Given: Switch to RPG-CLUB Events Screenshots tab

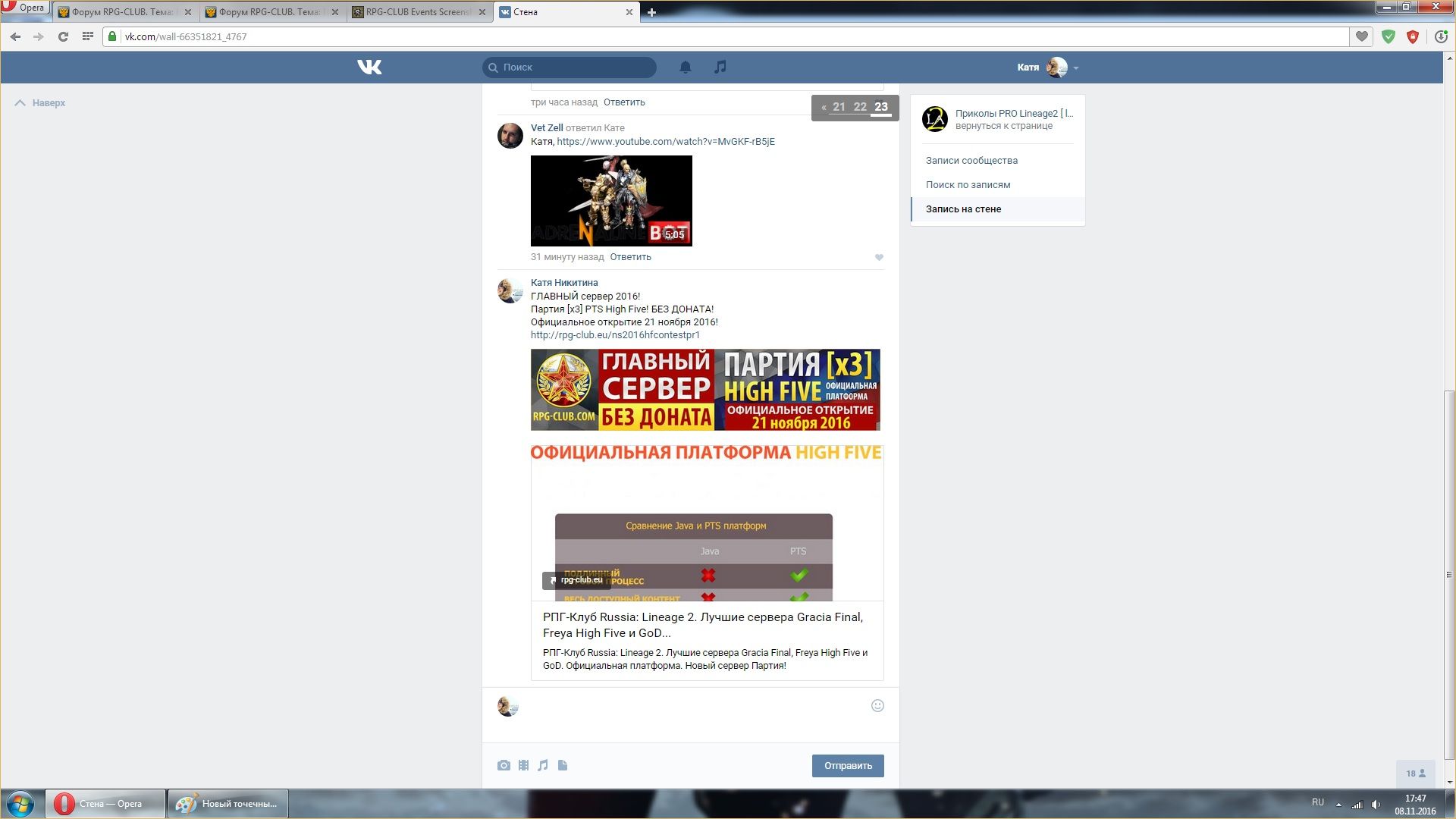Looking at the screenshot, I should tap(417, 12).
